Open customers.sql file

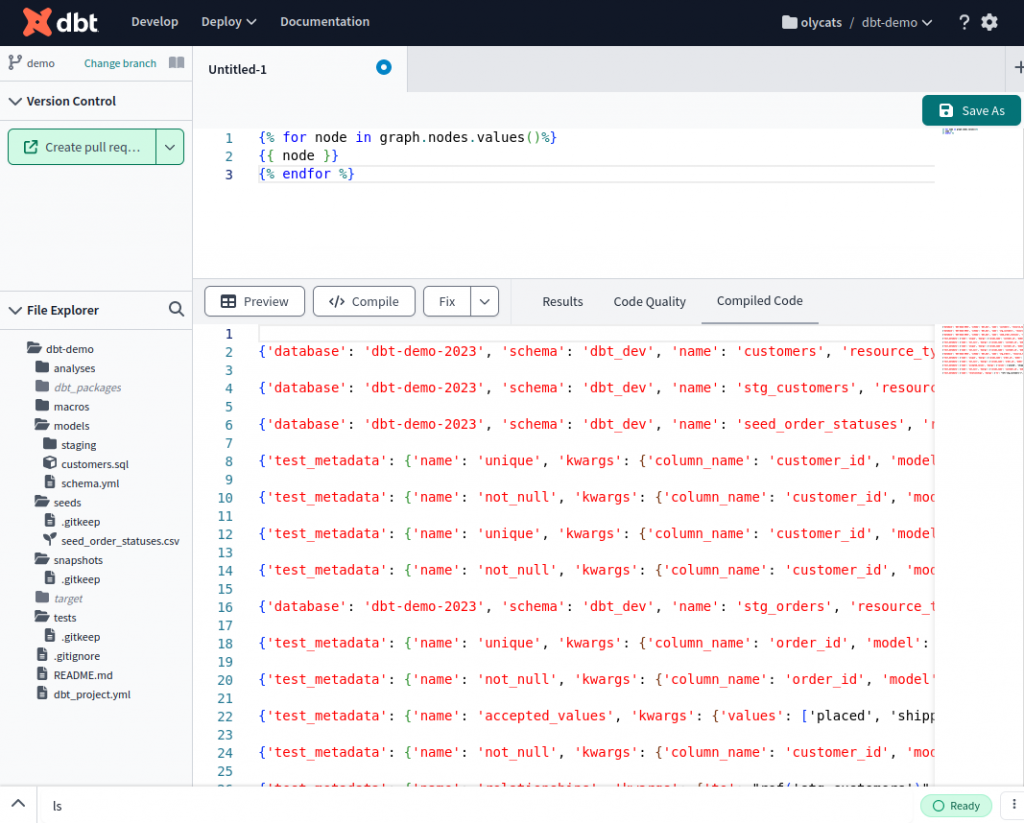(x=95, y=464)
